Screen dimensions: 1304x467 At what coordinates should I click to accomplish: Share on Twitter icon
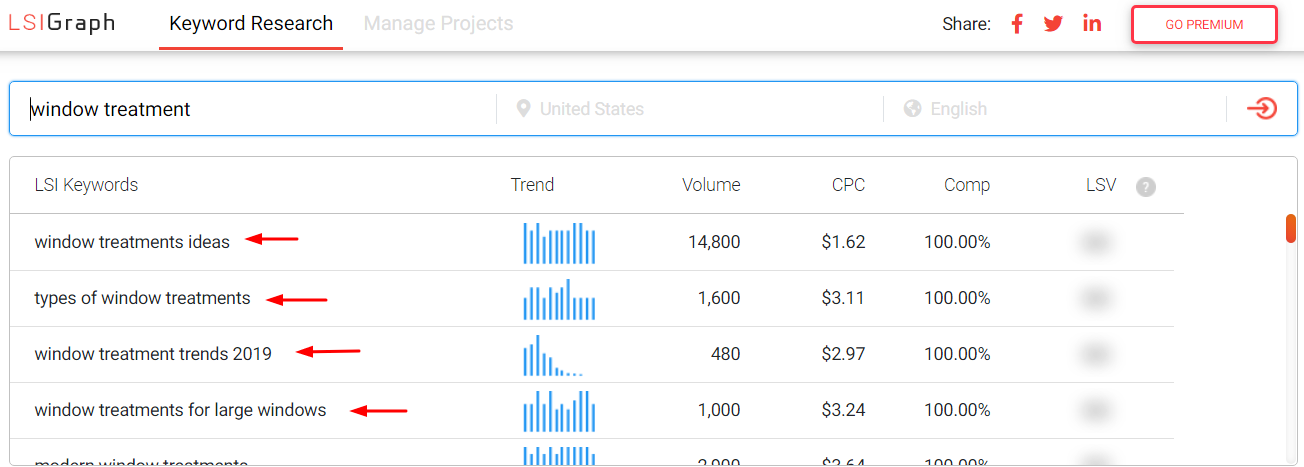click(1053, 24)
